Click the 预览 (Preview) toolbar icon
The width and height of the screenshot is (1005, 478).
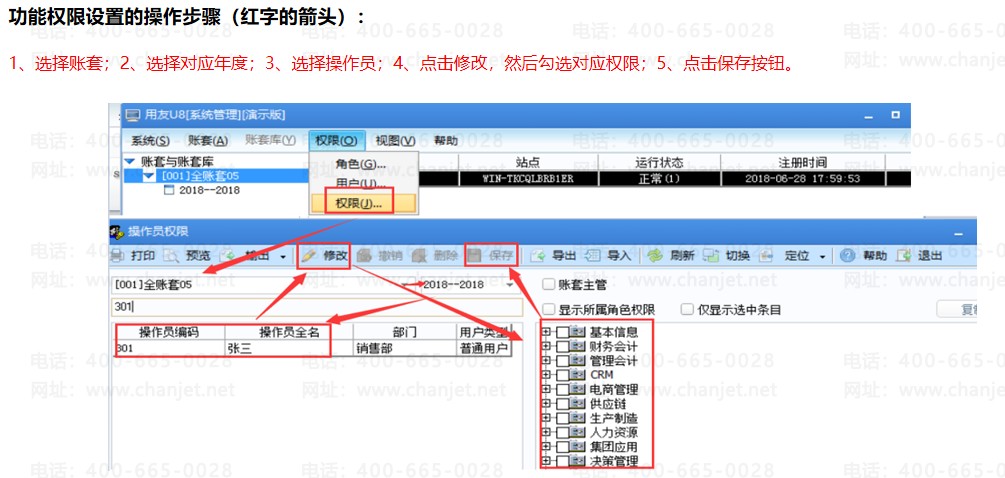(x=174, y=256)
